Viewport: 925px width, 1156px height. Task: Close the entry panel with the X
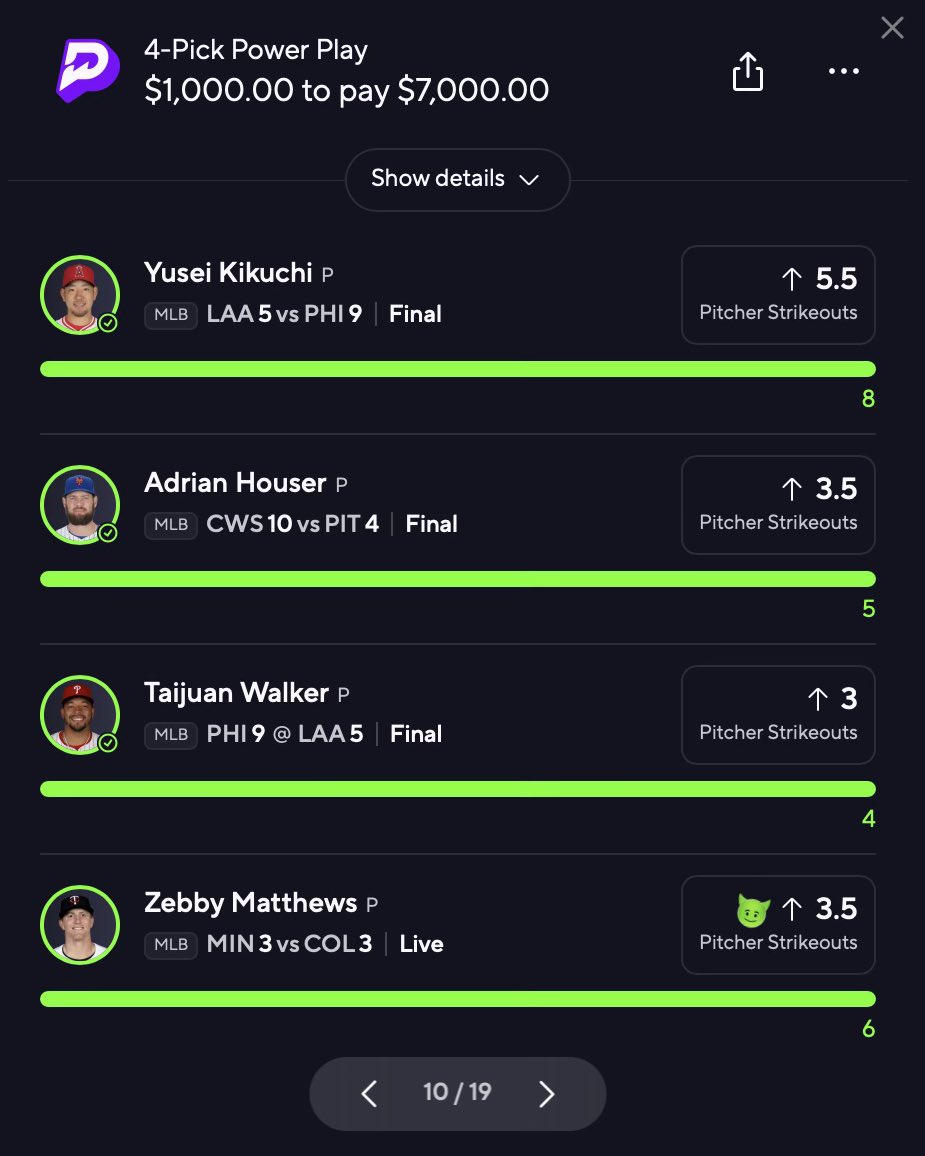coord(892,28)
